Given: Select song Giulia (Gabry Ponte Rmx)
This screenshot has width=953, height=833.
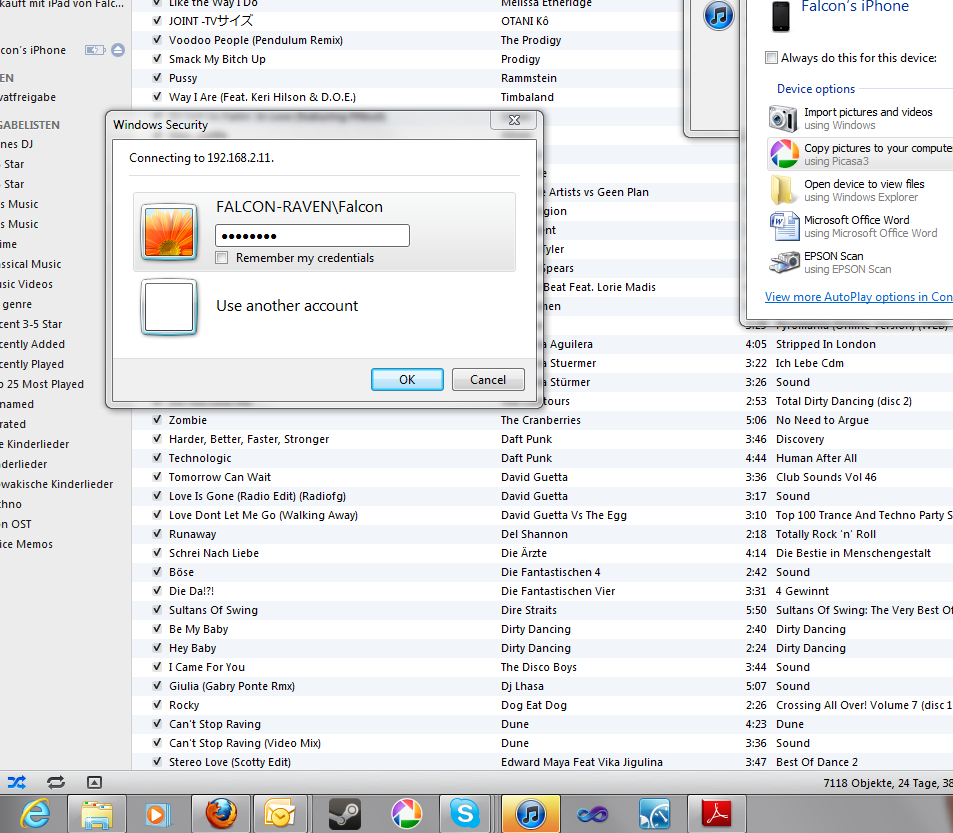Looking at the screenshot, I should (x=232, y=686).
